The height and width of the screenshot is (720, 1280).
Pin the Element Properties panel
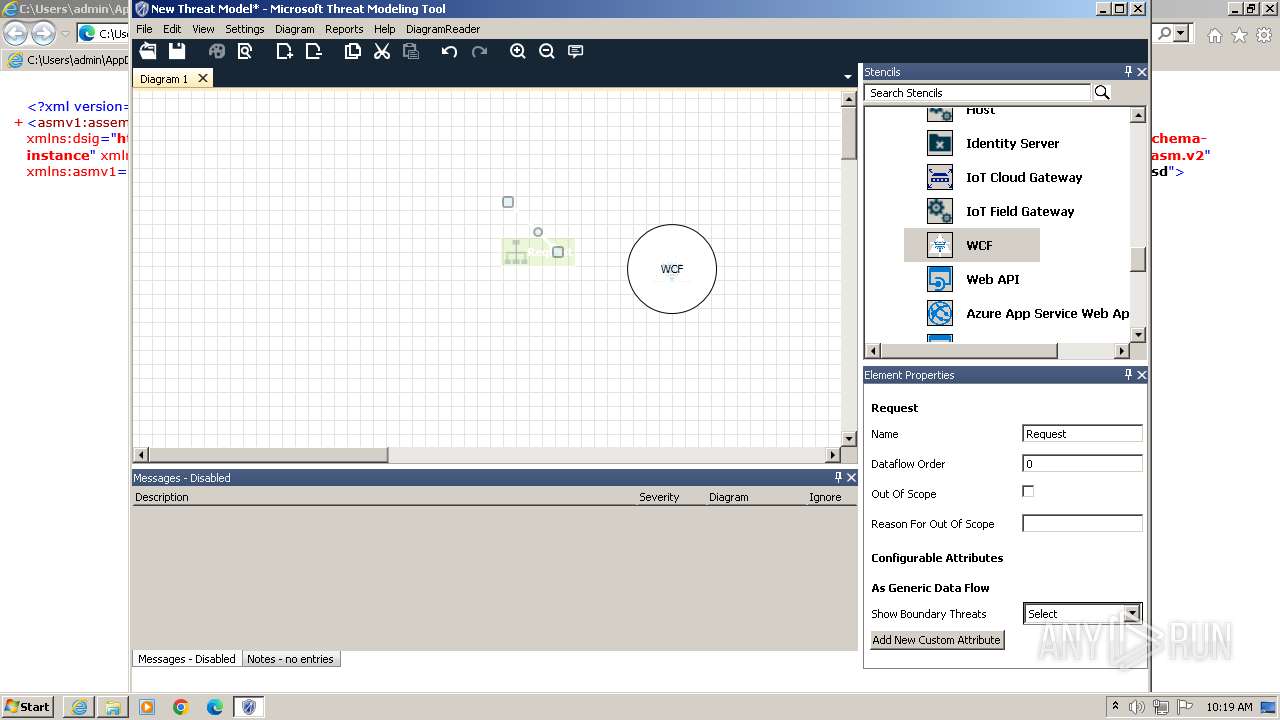1128,375
